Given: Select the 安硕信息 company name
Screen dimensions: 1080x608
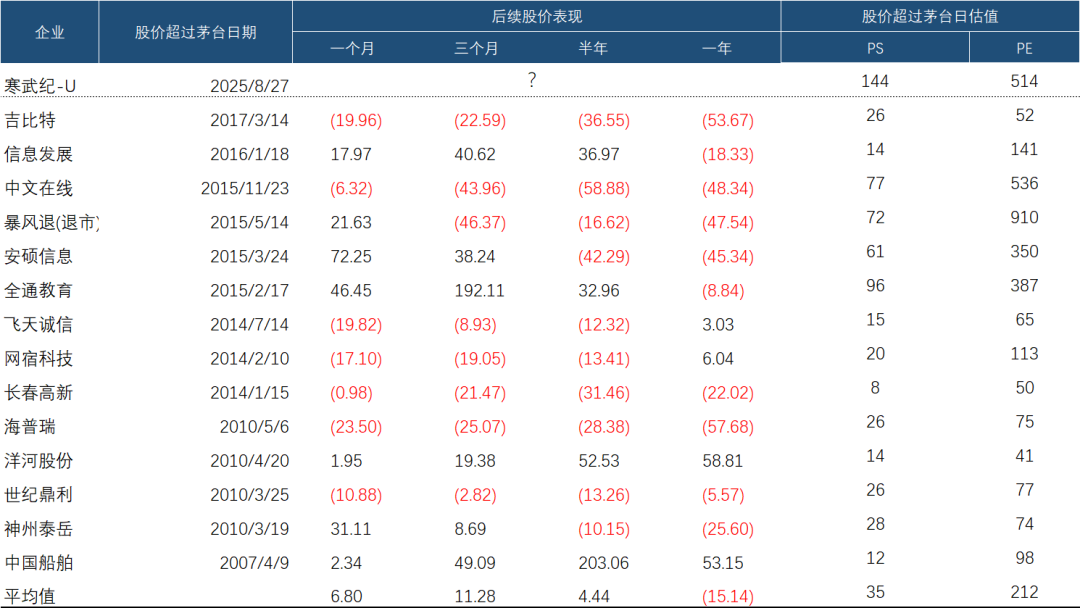Looking at the screenshot, I should (x=39, y=256).
